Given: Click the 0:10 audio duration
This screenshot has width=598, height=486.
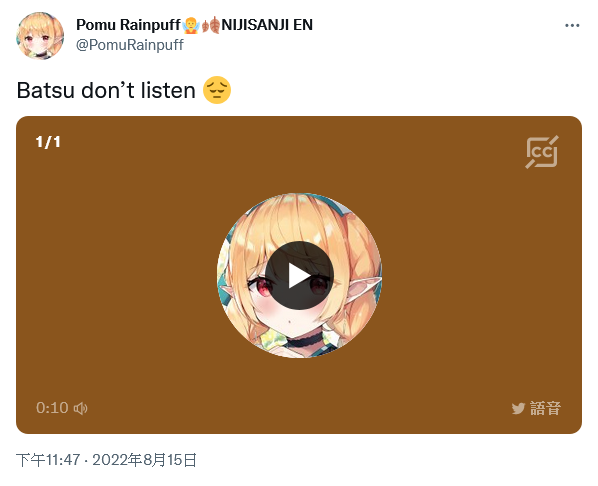Looking at the screenshot, I should point(52,408).
